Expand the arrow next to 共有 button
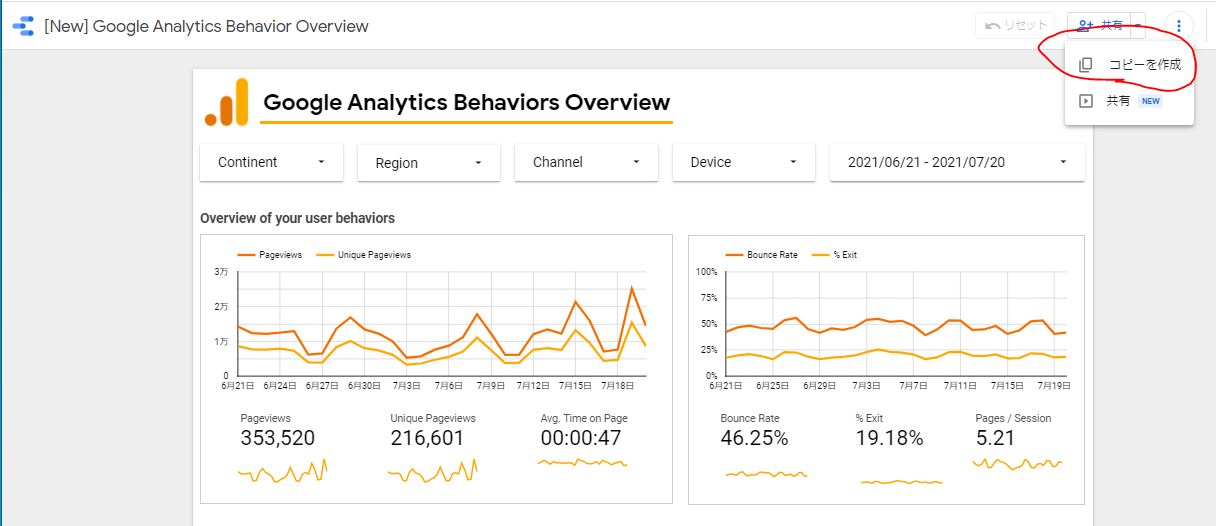 (1137, 26)
